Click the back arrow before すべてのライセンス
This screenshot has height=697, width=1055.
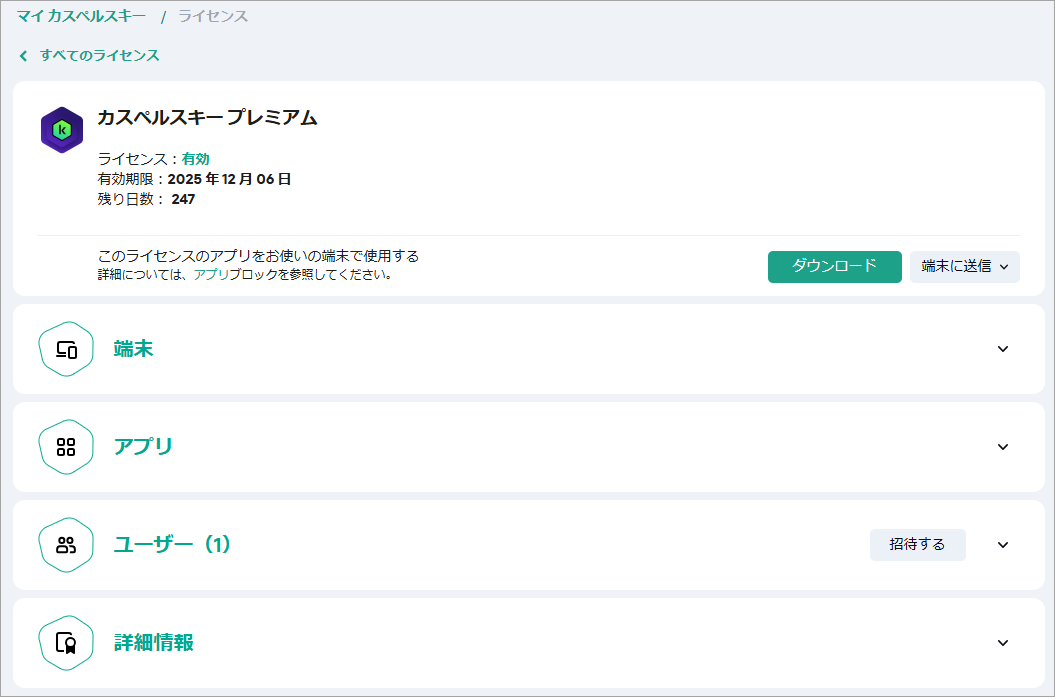tap(23, 56)
